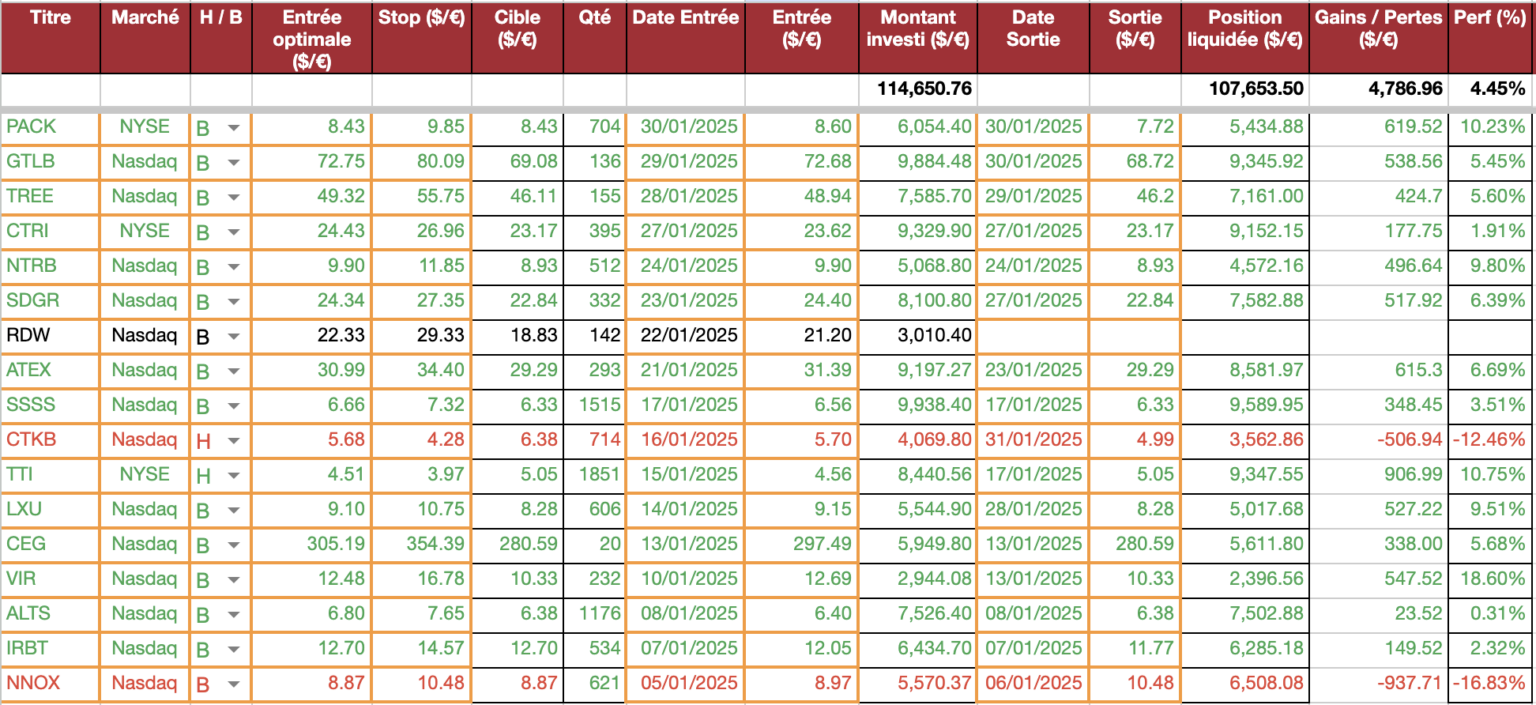The image size is (1536, 705).
Task: Click the VIR stop value 16.78
Action: [421, 578]
